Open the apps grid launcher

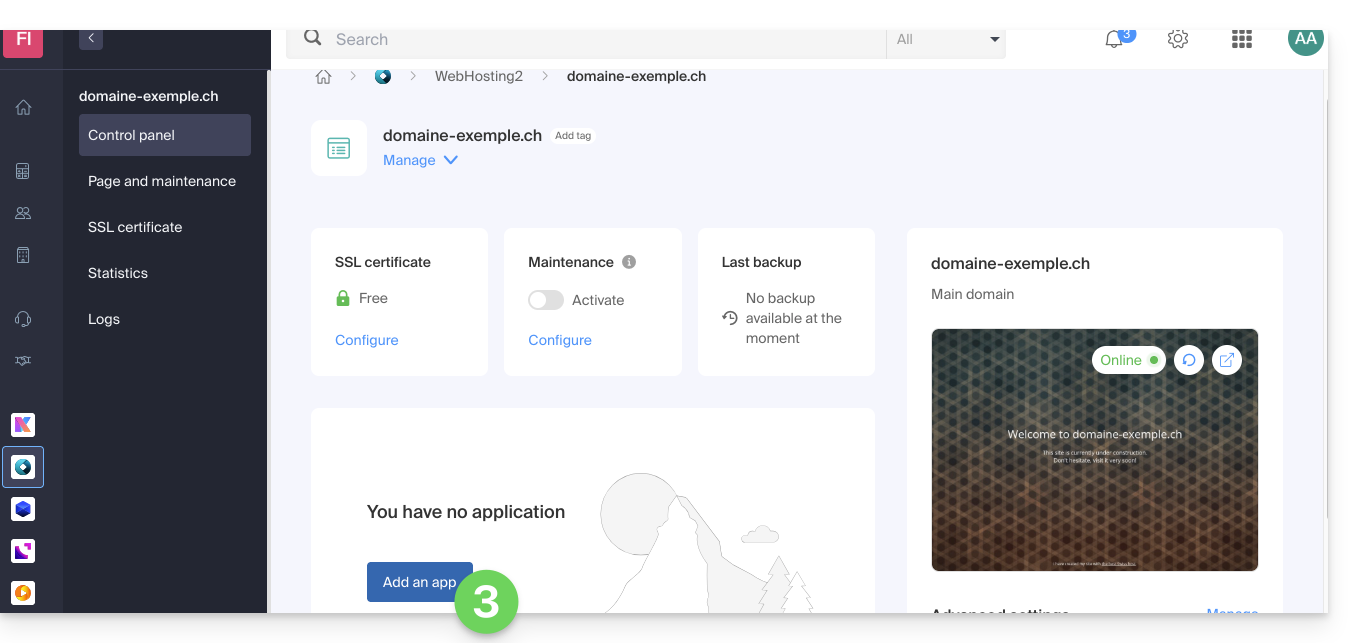point(1242,40)
